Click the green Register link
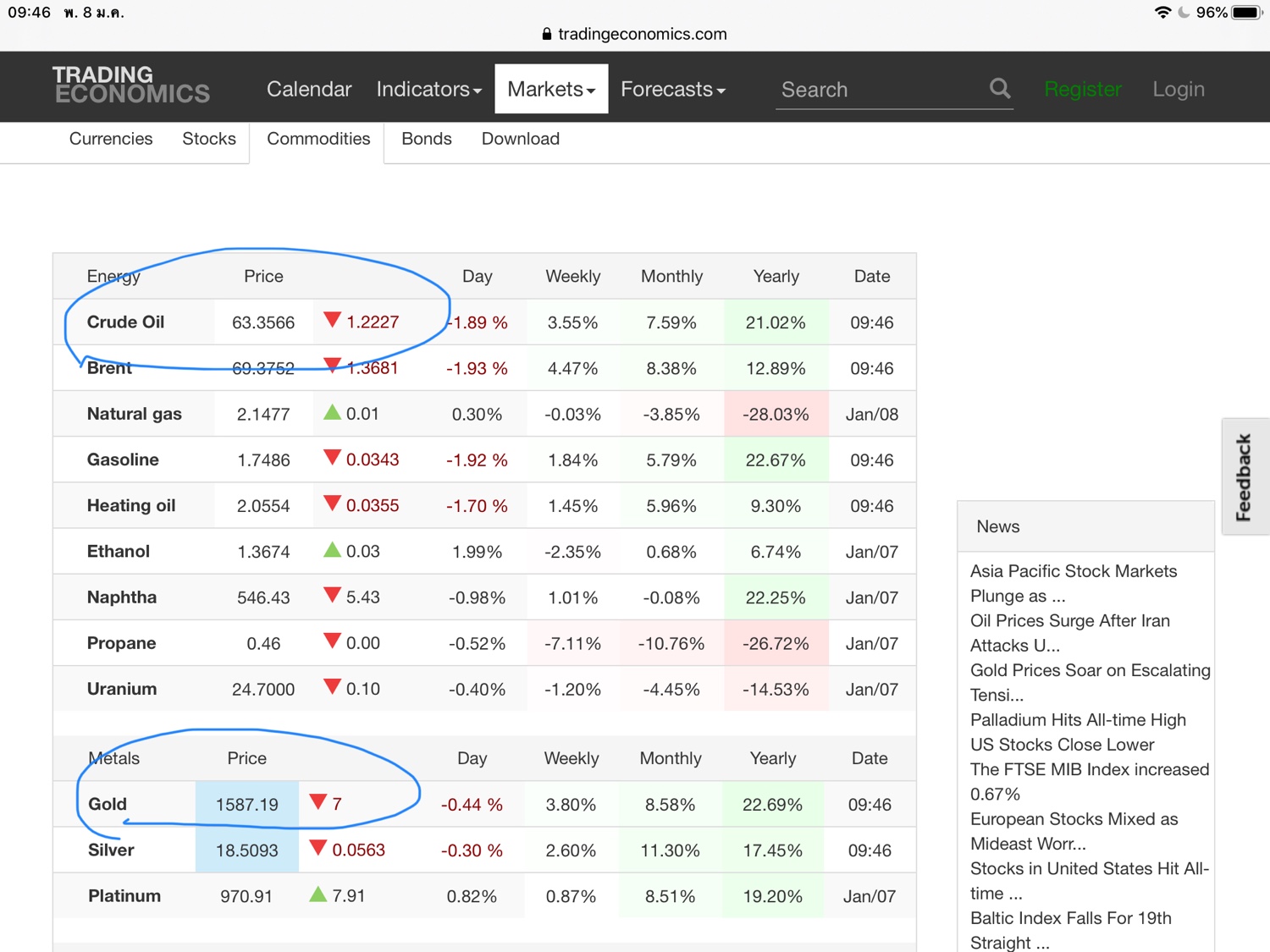Screen dimensions: 1270x952 click(1082, 89)
